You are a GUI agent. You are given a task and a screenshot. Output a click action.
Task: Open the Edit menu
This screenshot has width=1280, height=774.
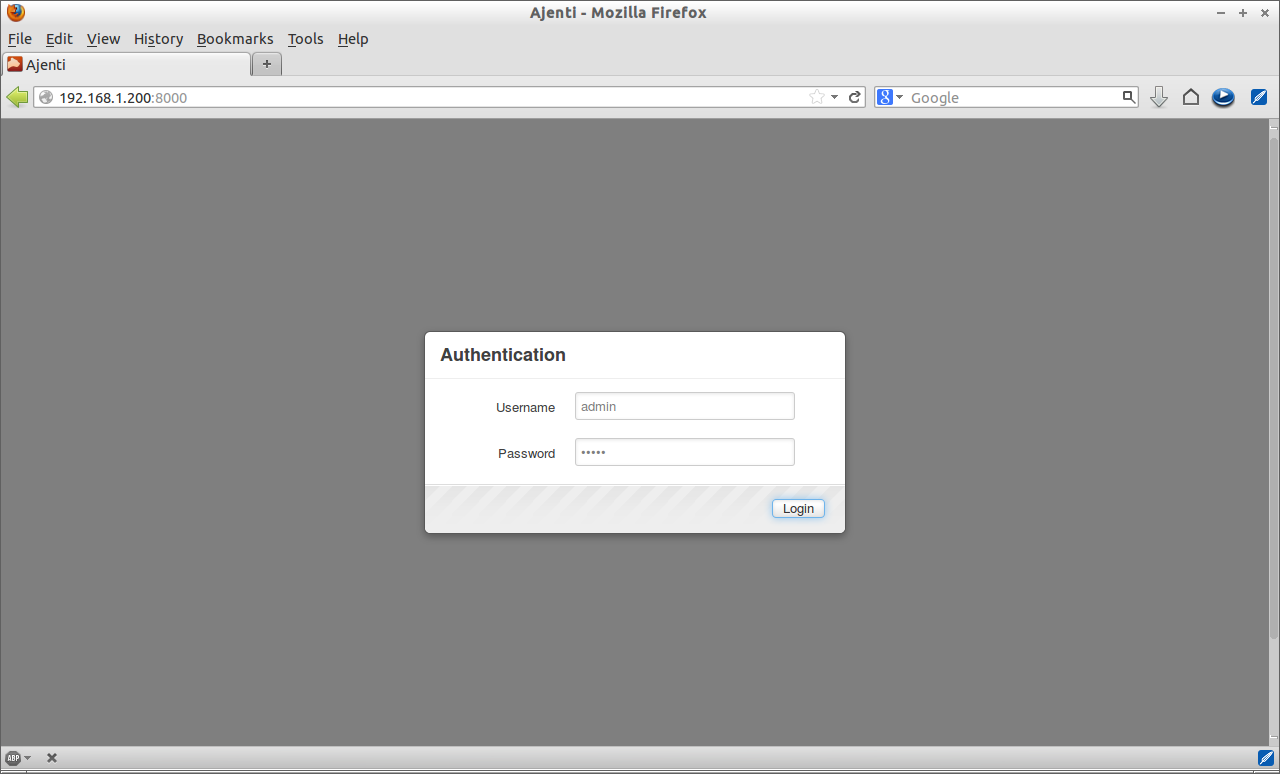tap(59, 39)
